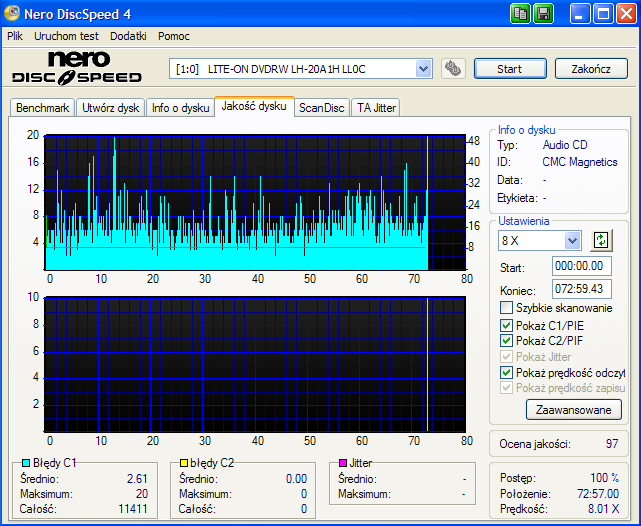
Task: Click the disc ID CMC Magnetics text
Action: 580,162
